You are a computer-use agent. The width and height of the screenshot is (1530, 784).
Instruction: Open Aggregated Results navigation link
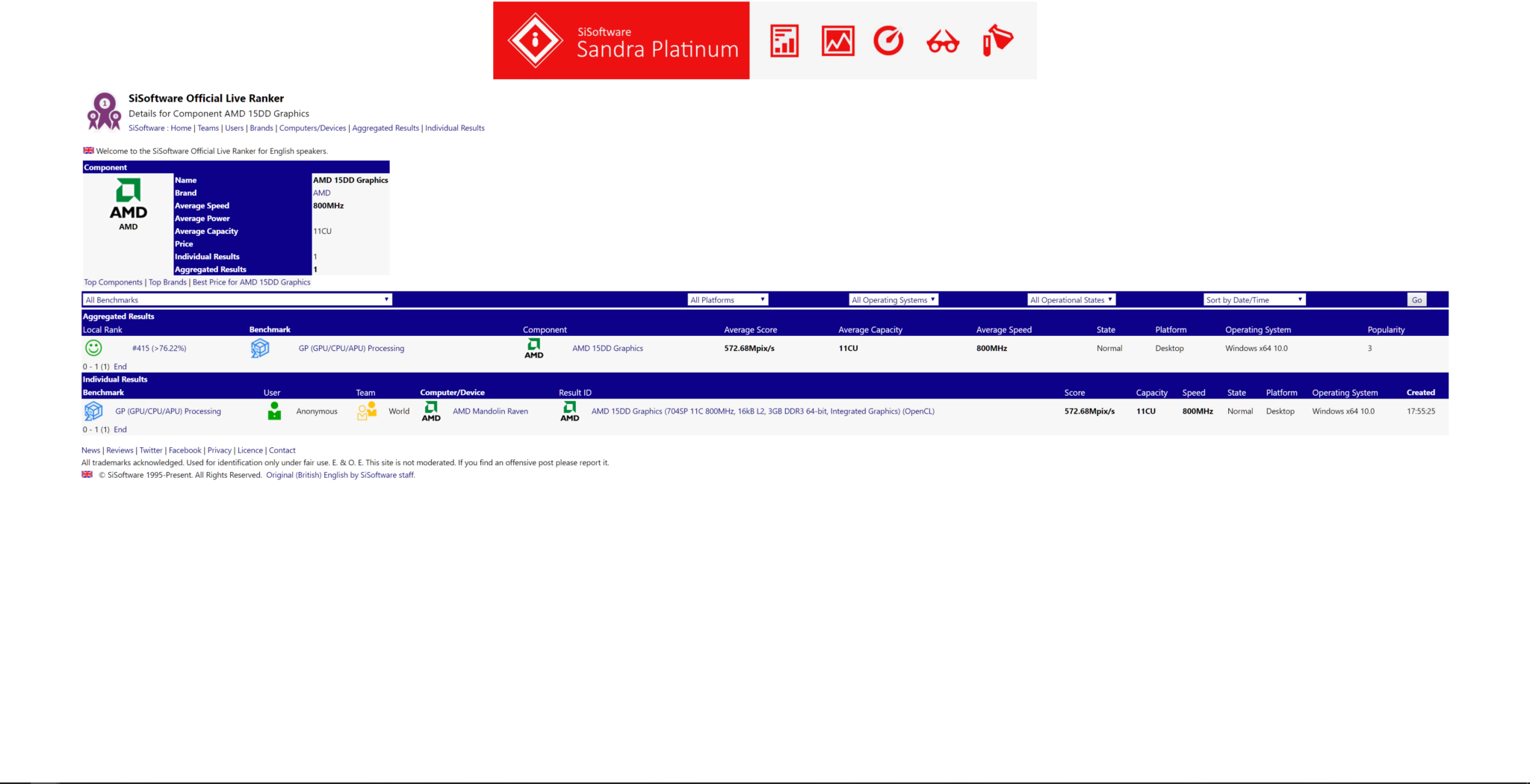[385, 128]
